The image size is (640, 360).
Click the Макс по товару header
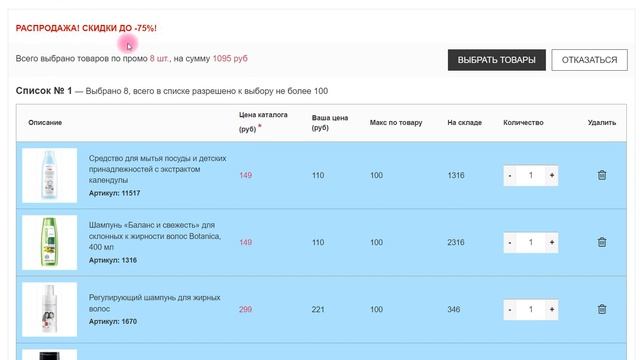click(396, 122)
